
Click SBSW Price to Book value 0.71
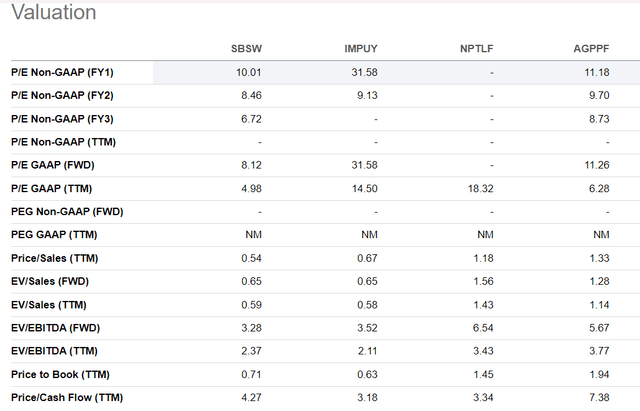251,374
